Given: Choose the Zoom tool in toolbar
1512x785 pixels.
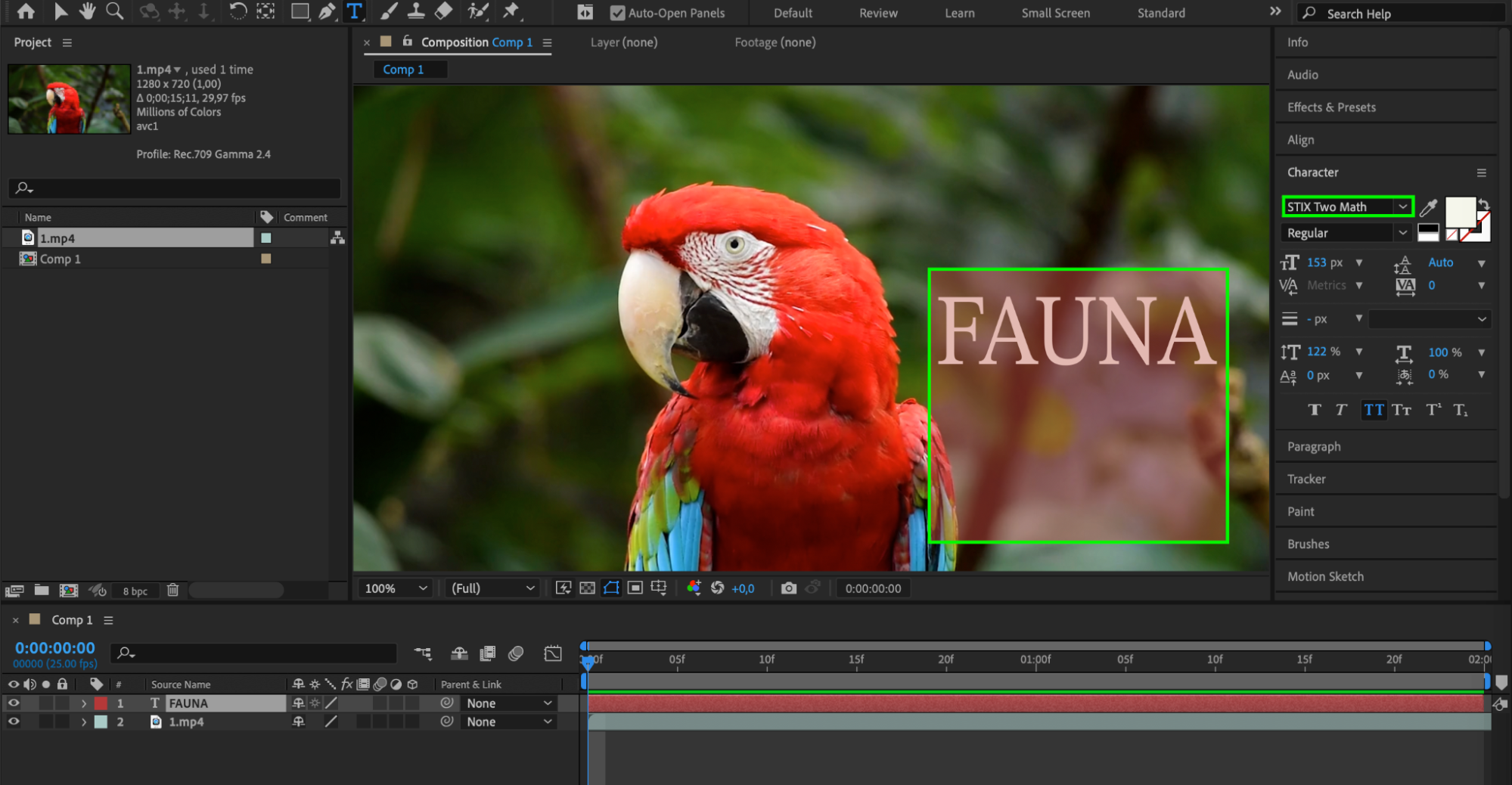Looking at the screenshot, I should [114, 11].
